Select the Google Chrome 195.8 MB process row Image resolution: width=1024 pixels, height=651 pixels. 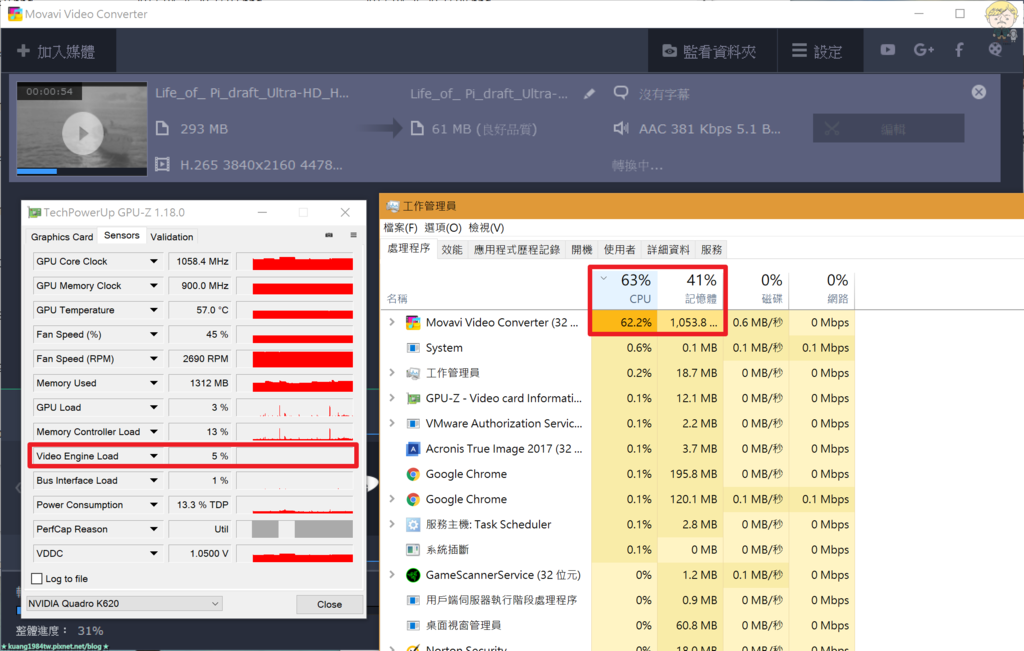[x=617, y=474]
